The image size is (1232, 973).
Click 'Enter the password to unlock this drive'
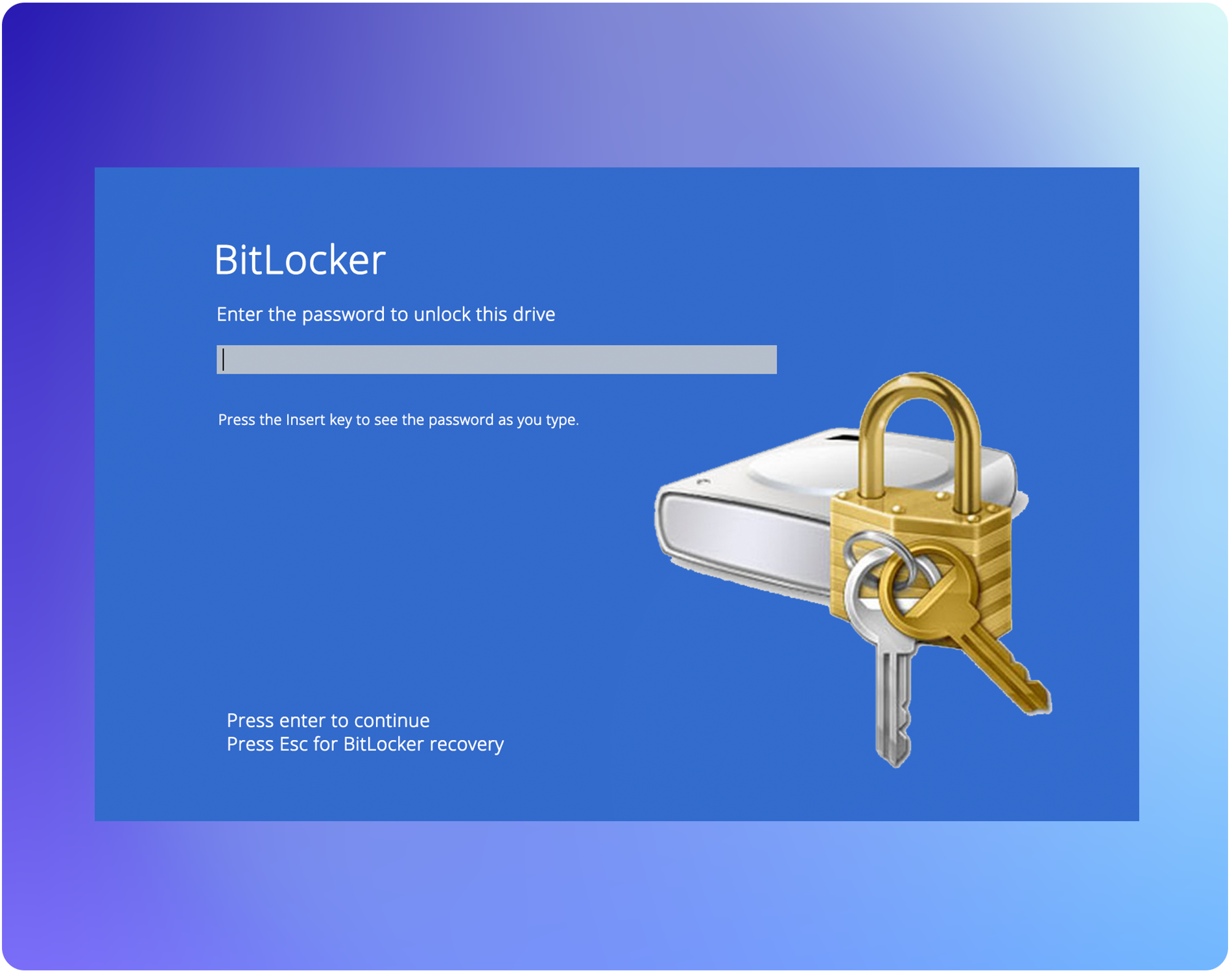coord(386,315)
